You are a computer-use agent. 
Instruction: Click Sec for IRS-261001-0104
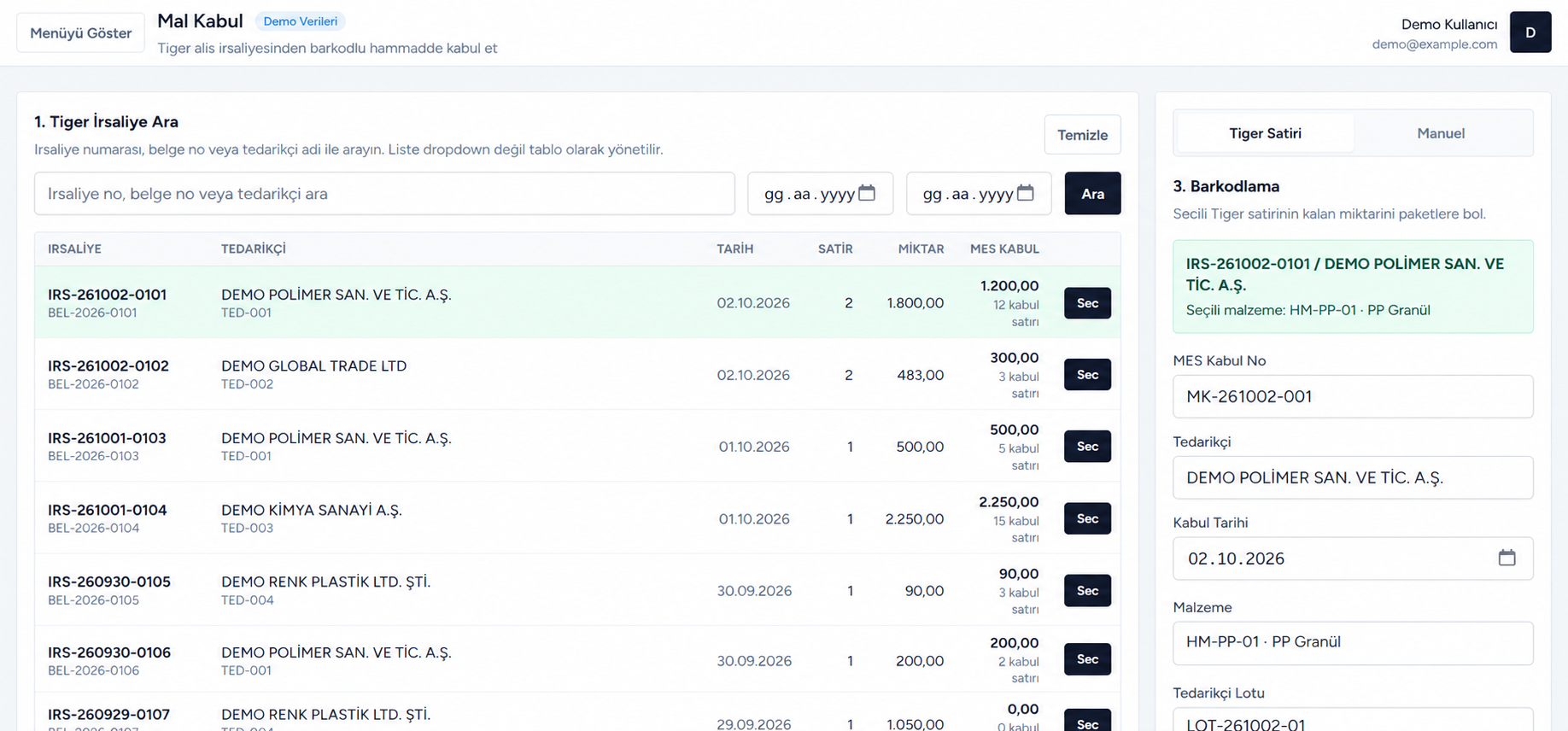(x=1087, y=518)
